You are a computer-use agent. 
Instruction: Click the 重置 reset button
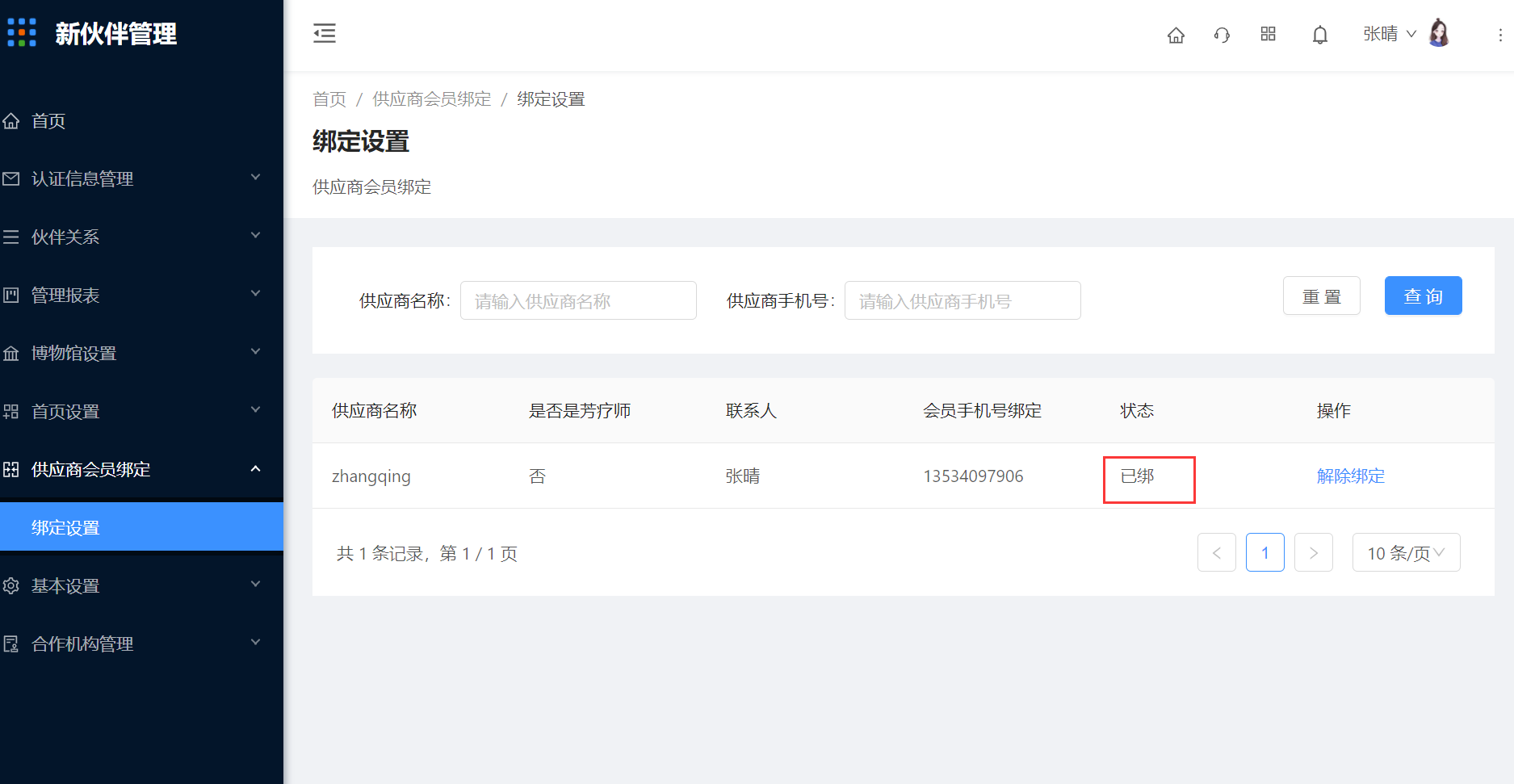coord(1322,296)
